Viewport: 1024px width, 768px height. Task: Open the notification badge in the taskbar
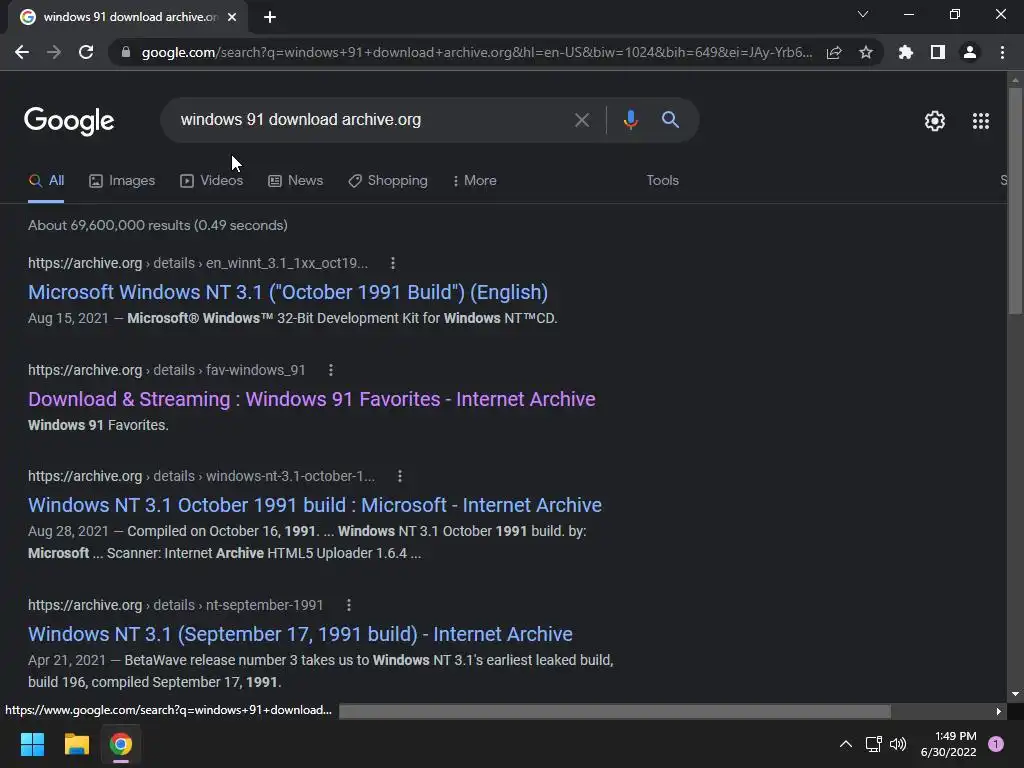[x=996, y=744]
